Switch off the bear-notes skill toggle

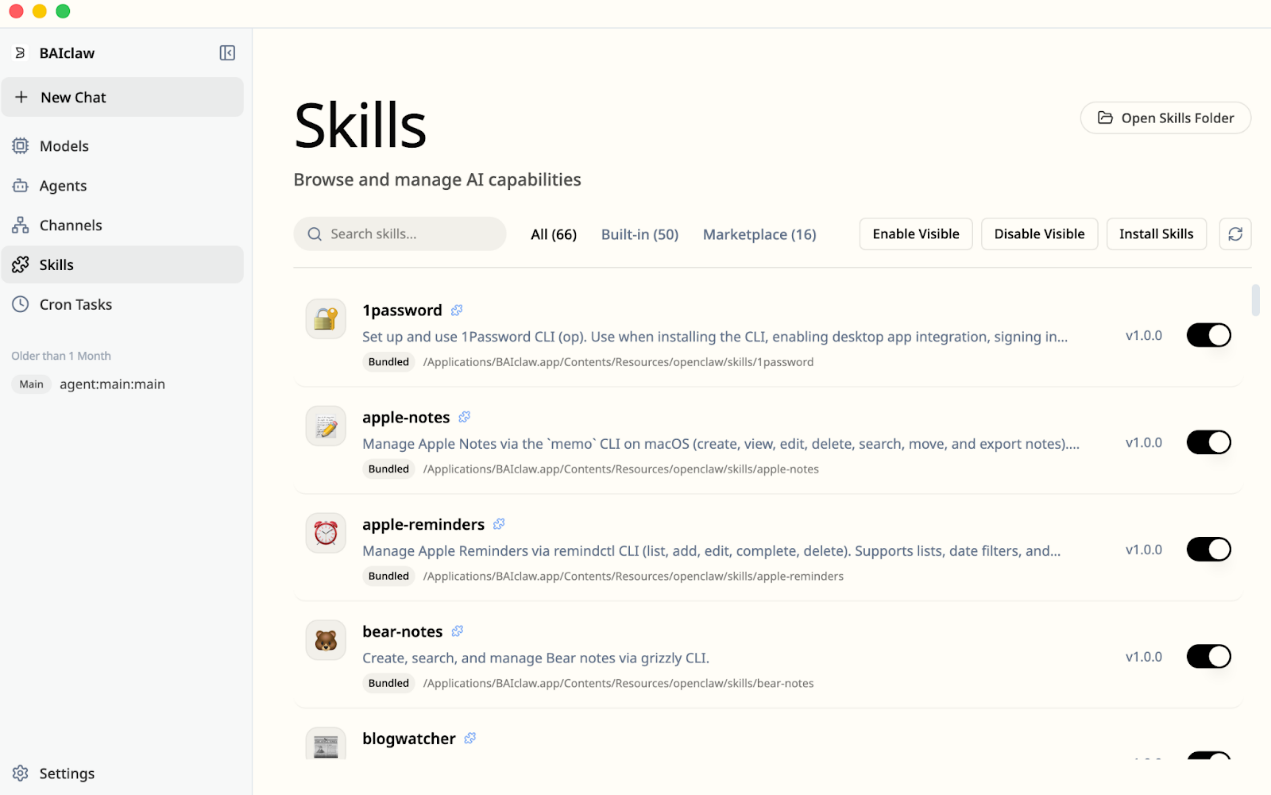(1208, 656)
